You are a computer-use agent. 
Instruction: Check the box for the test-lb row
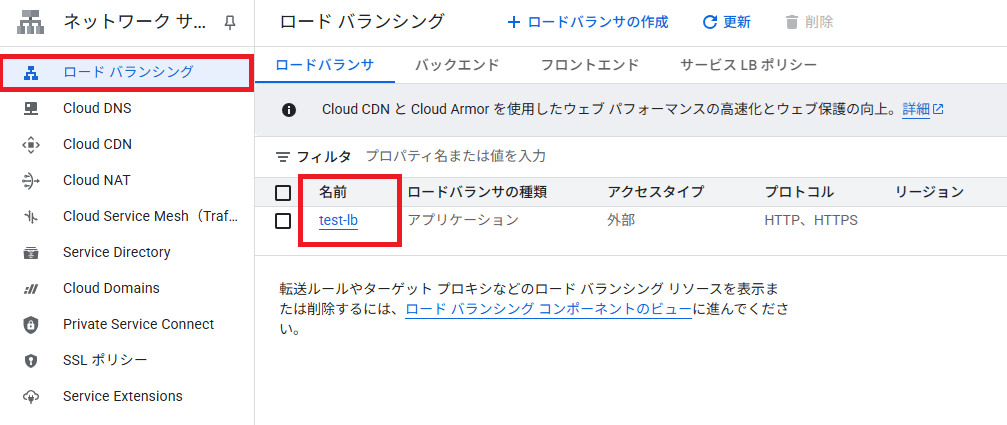pos(283,221)
